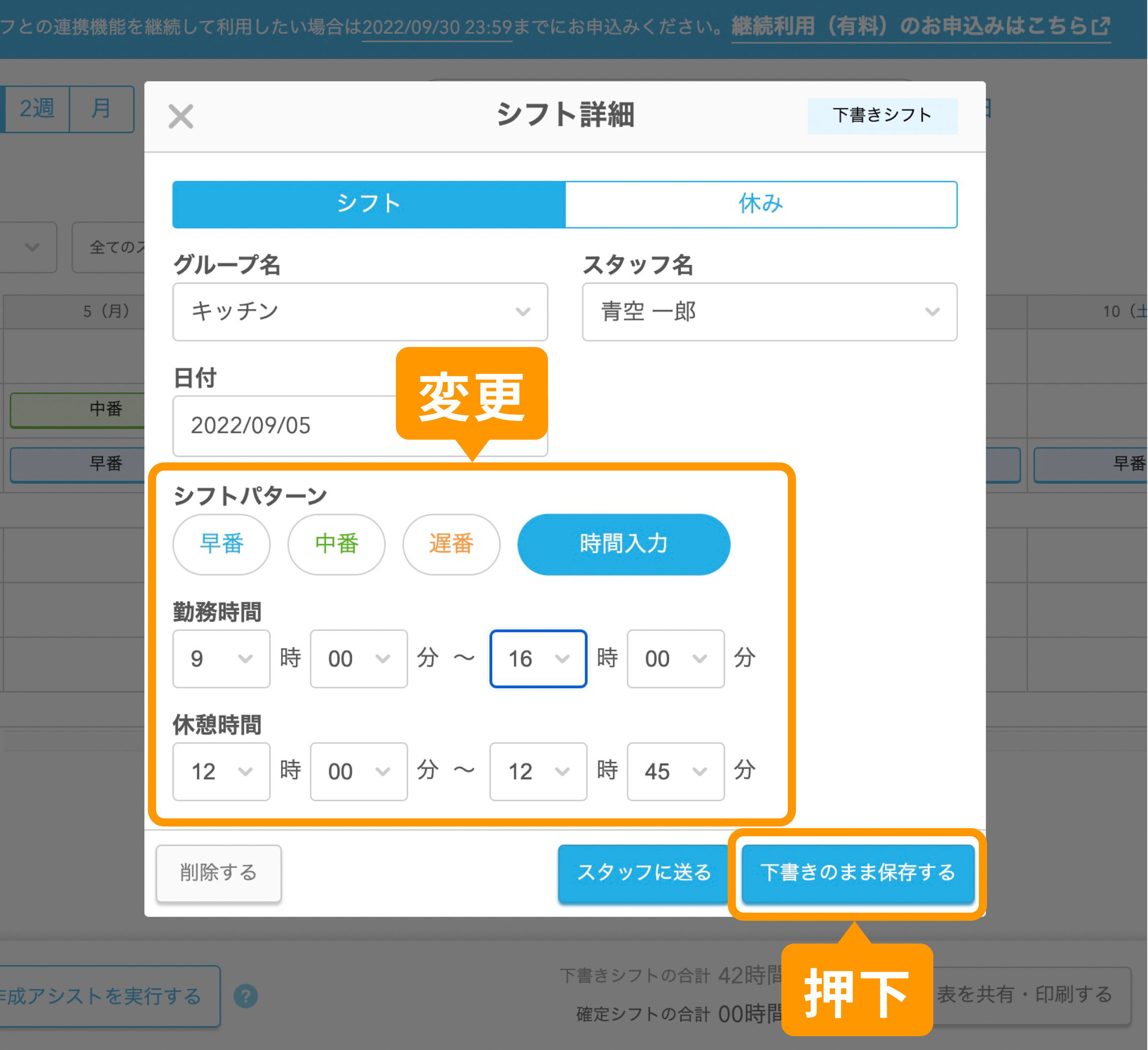Open the 勤務時間 end hour dropdown showing 16
Image resolution: width=1148 pixels, height=1050 pixels.
(x=538, y=658)
